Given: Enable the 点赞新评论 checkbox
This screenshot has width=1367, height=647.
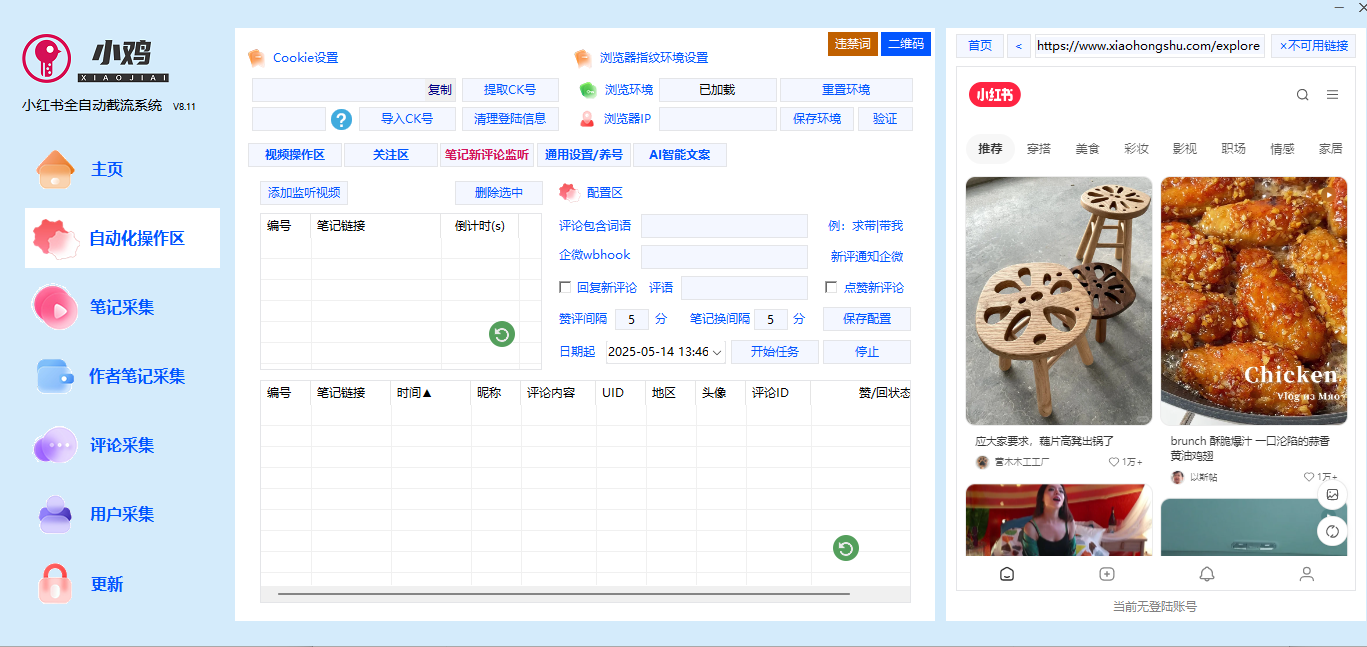Looking at the screenshot, I should pos(830,287).
